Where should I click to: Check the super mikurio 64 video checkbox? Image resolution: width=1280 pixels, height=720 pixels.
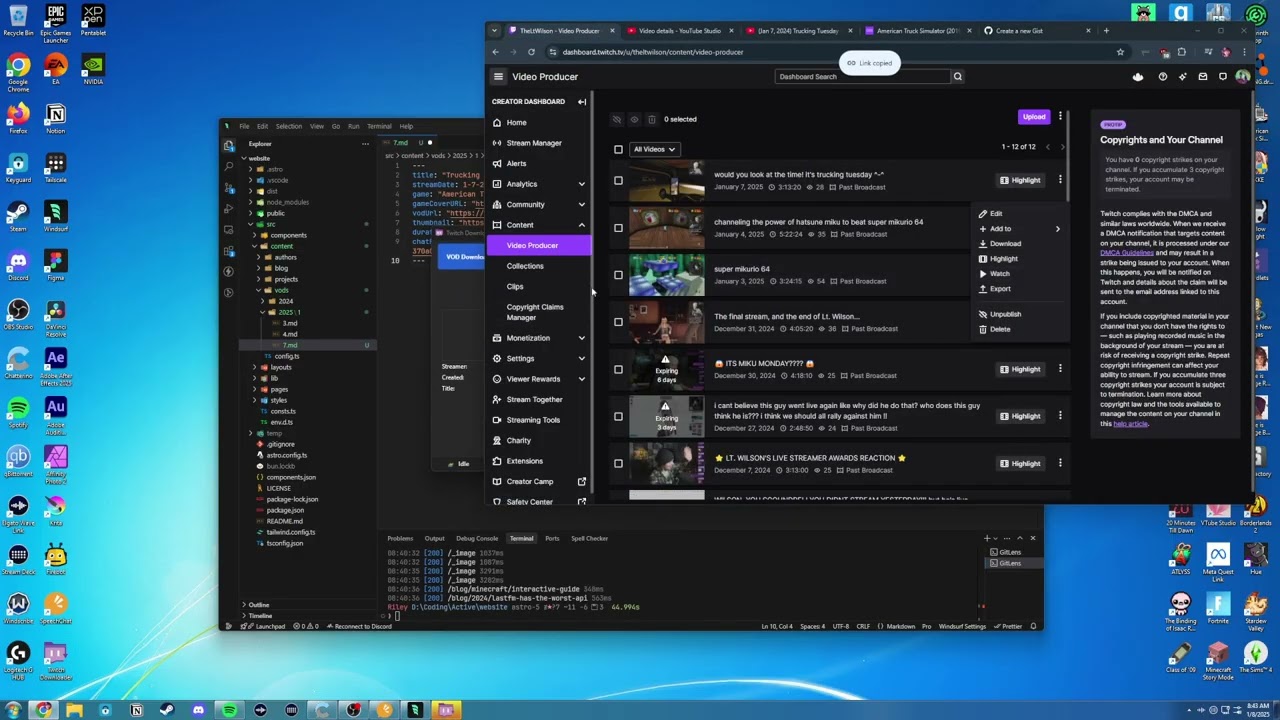pos(618,274)
